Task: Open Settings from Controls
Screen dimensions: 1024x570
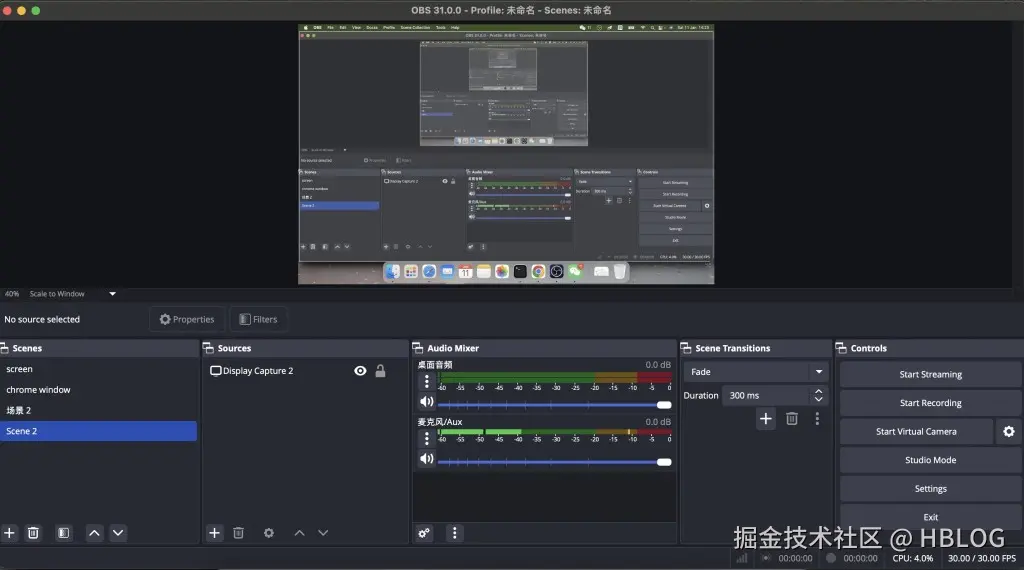Action: (x=930, y=488)
